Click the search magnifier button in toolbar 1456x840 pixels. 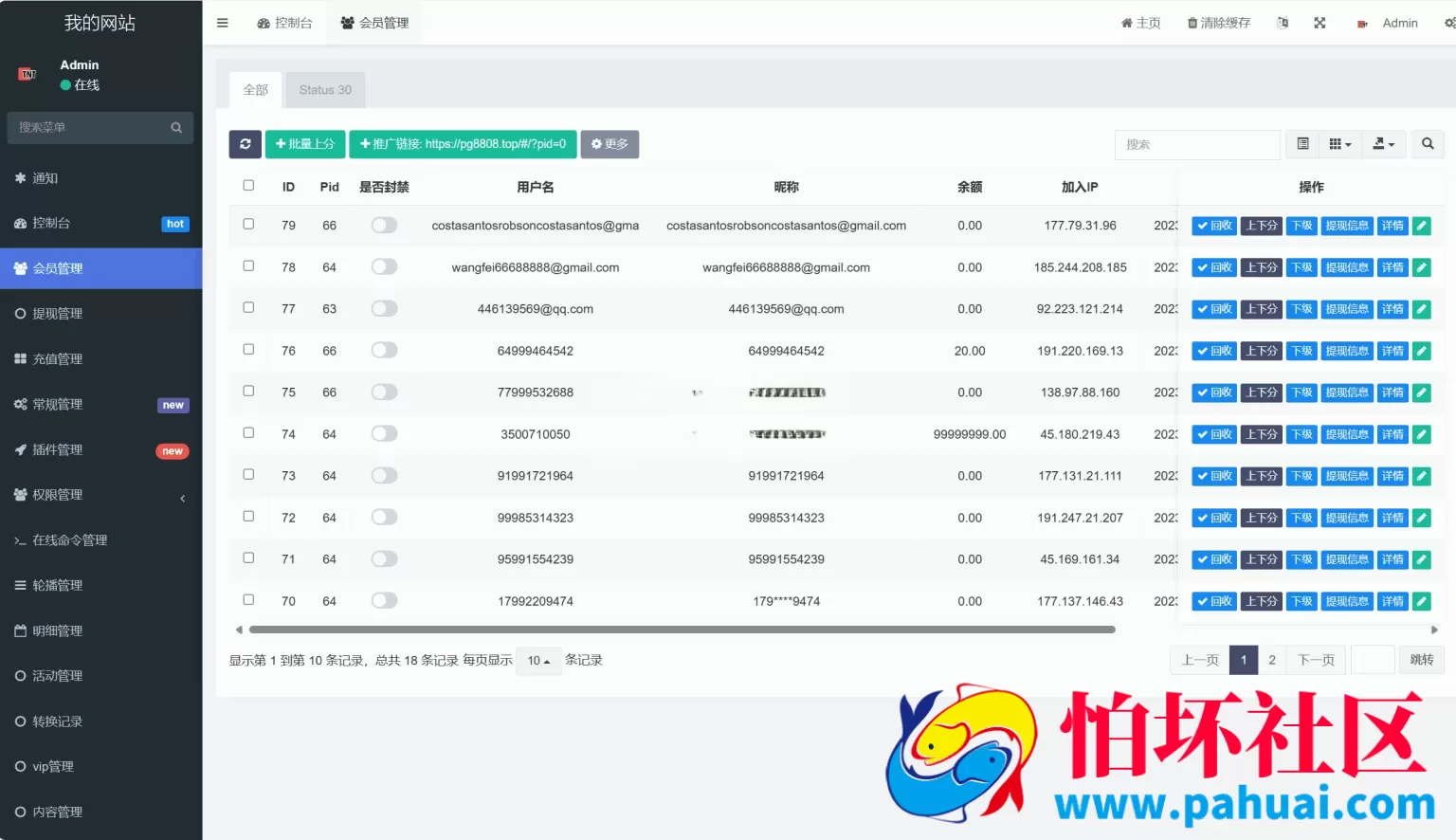1428,144
